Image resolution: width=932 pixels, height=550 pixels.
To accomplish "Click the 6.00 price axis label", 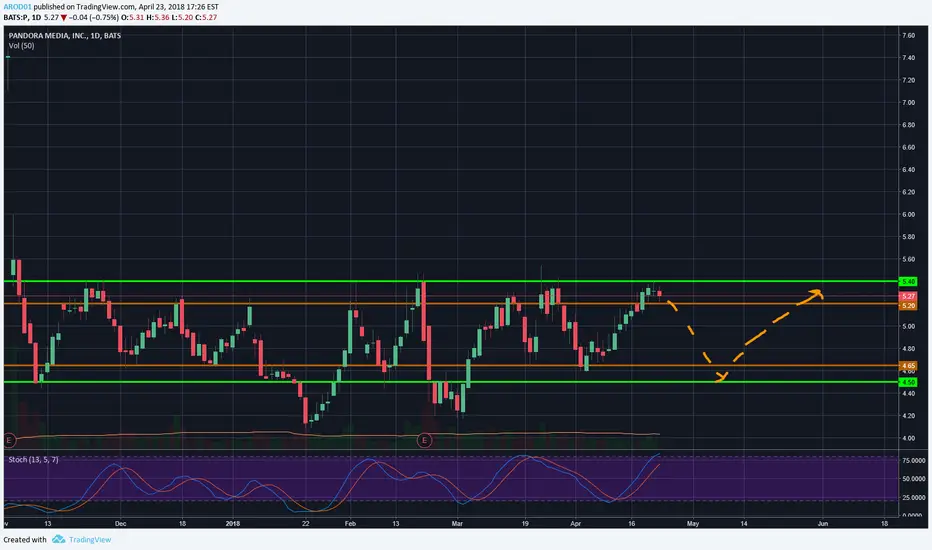I will pyautogui.click(x=908, y=215).
